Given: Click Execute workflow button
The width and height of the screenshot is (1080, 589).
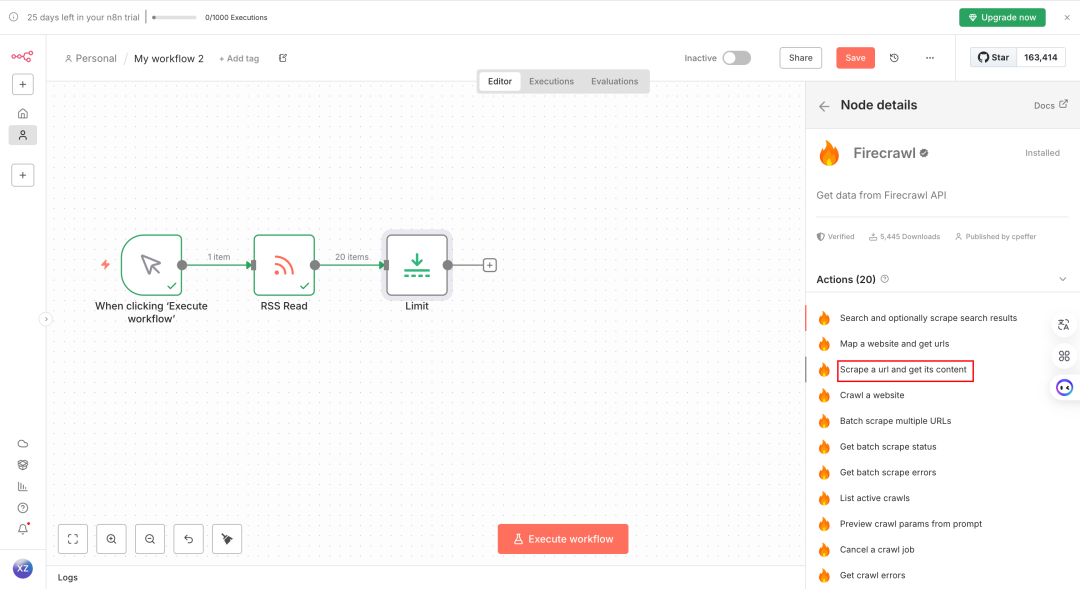Looking at the screenshot, I should [563, 539].
